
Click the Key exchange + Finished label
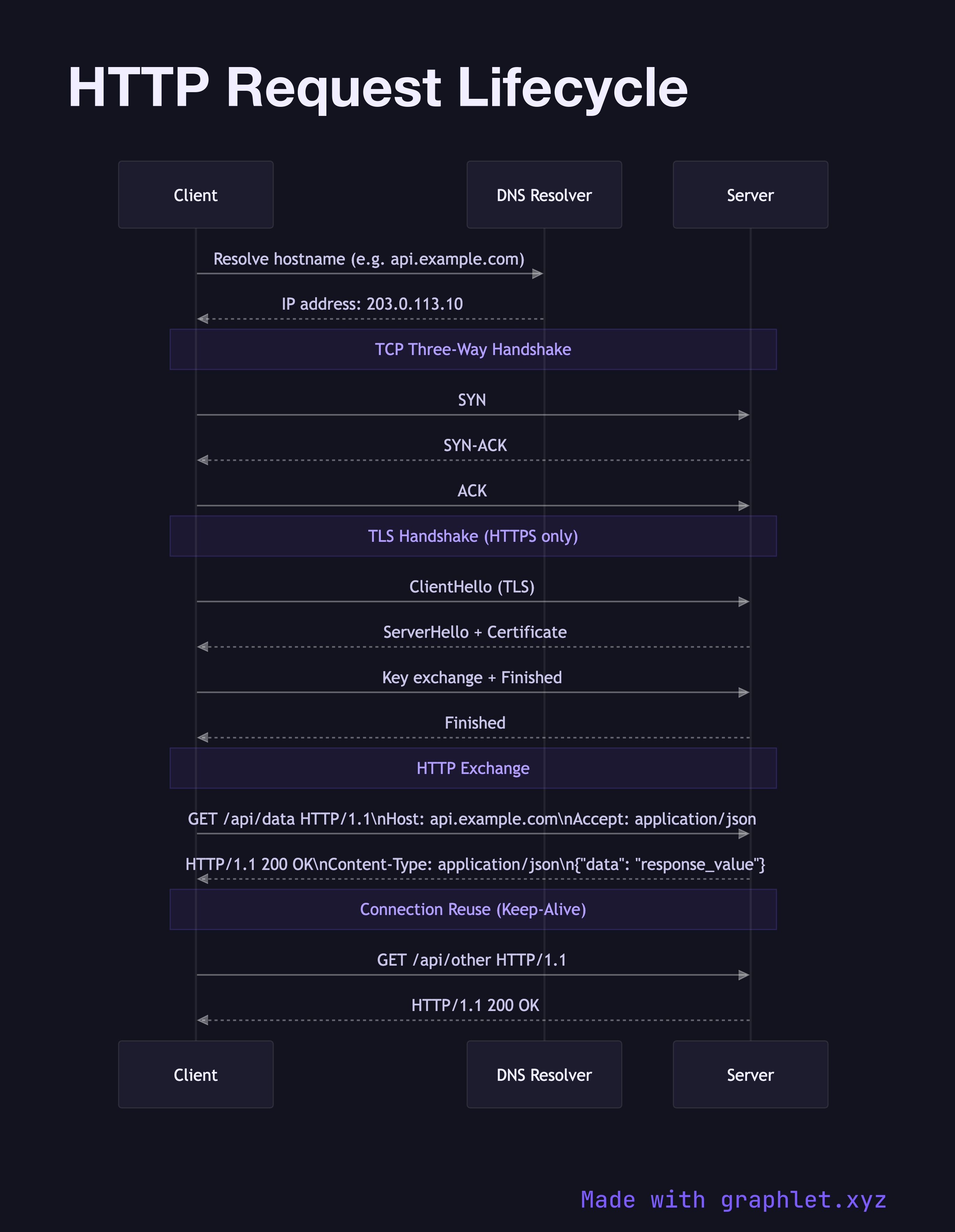click(472, 678)
